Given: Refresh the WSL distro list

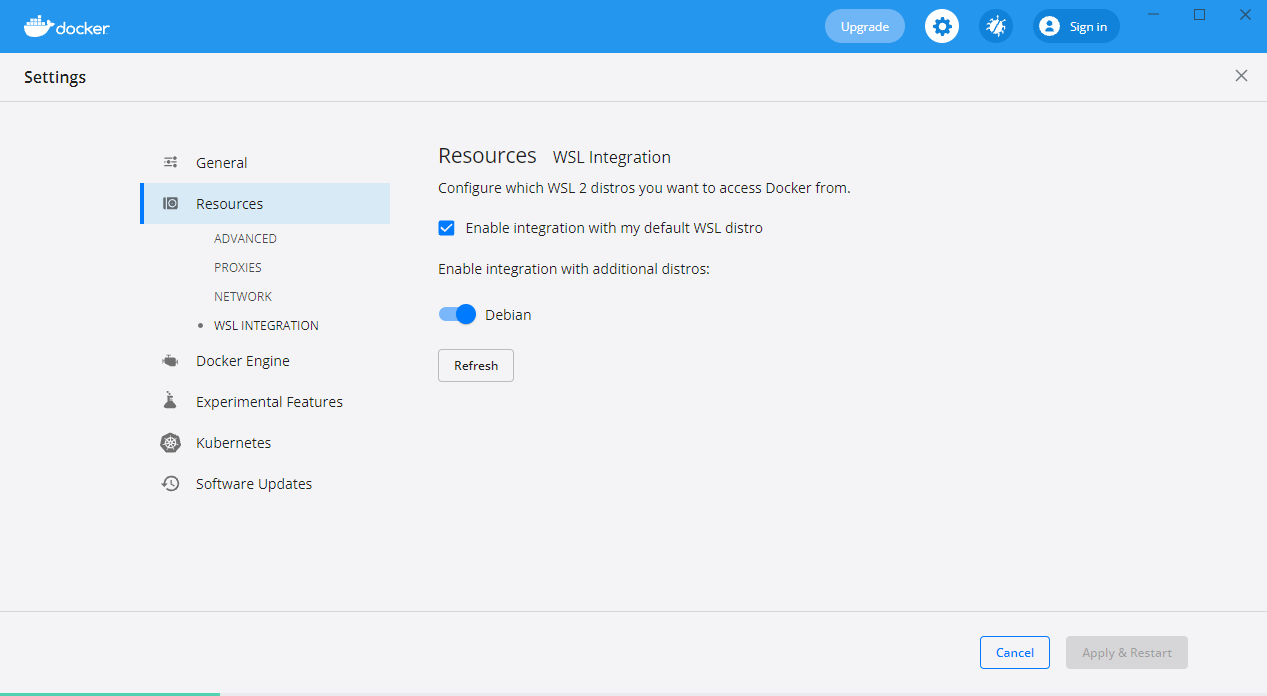Looking at the screenshot, I should click(x=476, y=365).
